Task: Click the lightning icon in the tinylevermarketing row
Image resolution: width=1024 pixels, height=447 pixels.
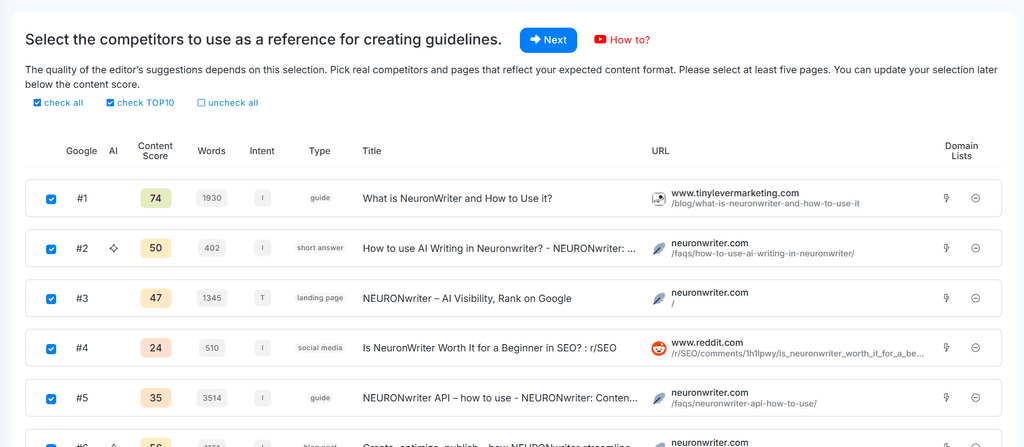Action: click(946, 198)
